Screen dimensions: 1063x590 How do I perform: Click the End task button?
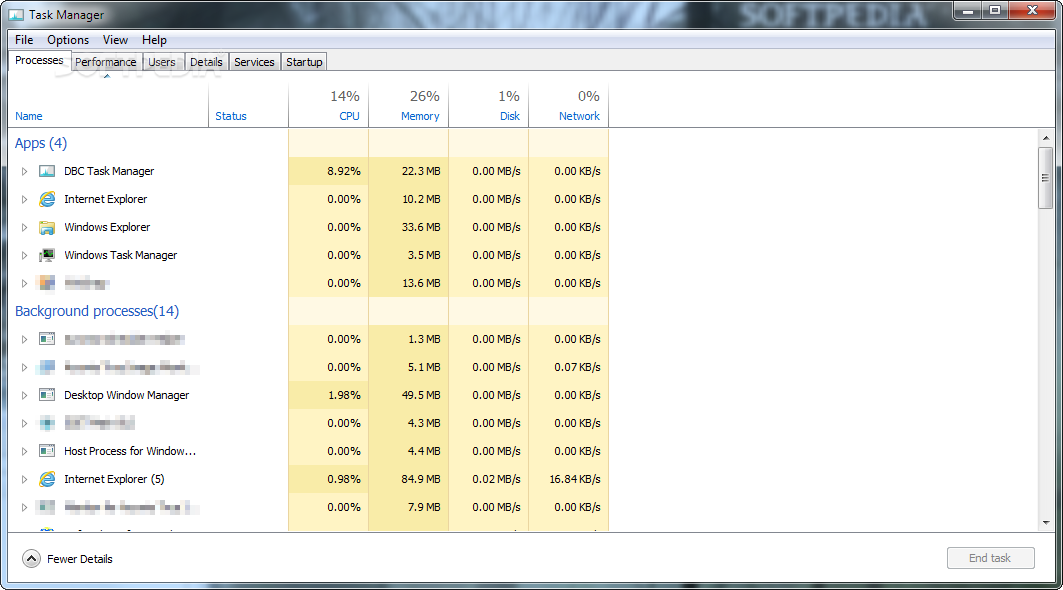coord(990,558)
